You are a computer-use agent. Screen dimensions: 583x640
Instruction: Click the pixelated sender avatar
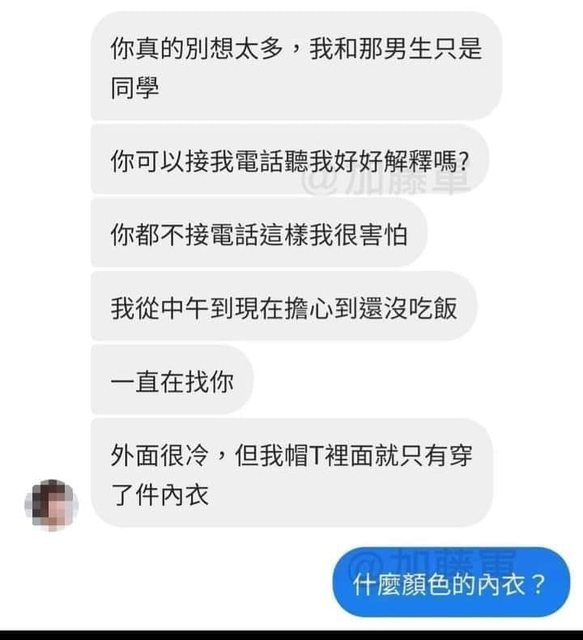click(51, 505)
